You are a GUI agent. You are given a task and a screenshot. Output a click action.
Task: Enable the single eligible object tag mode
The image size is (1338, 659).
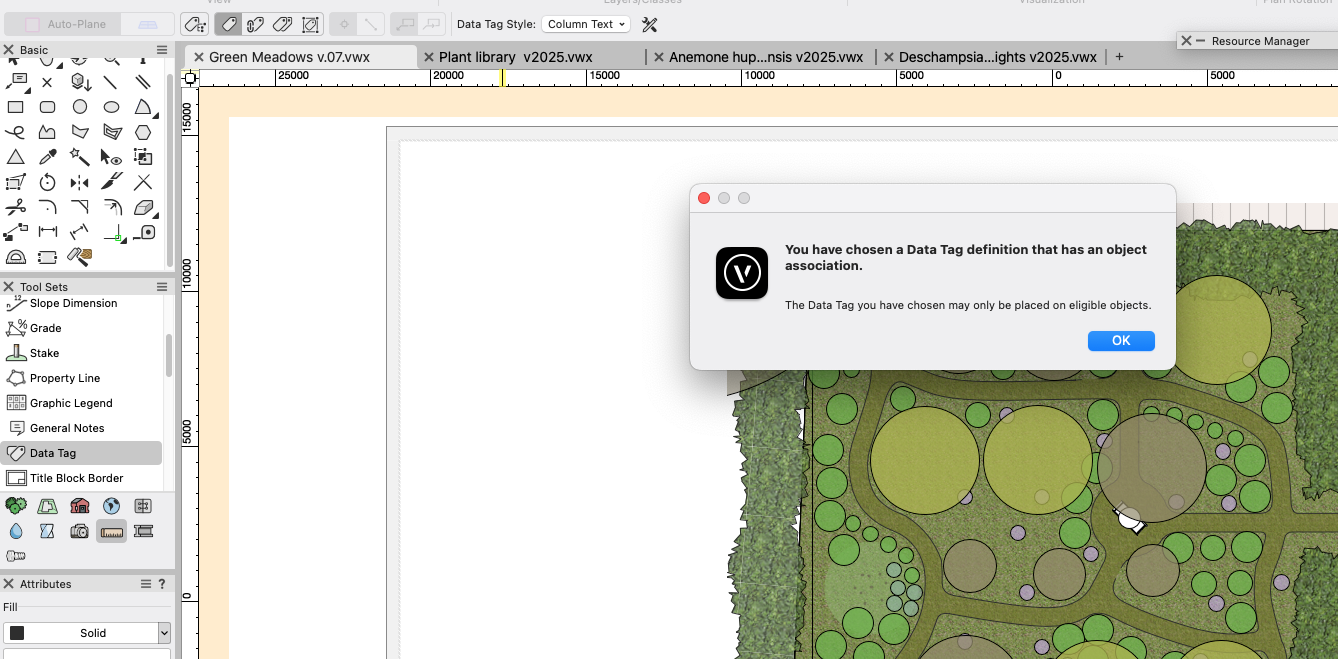pyautogui.click(x=227, y=24)
